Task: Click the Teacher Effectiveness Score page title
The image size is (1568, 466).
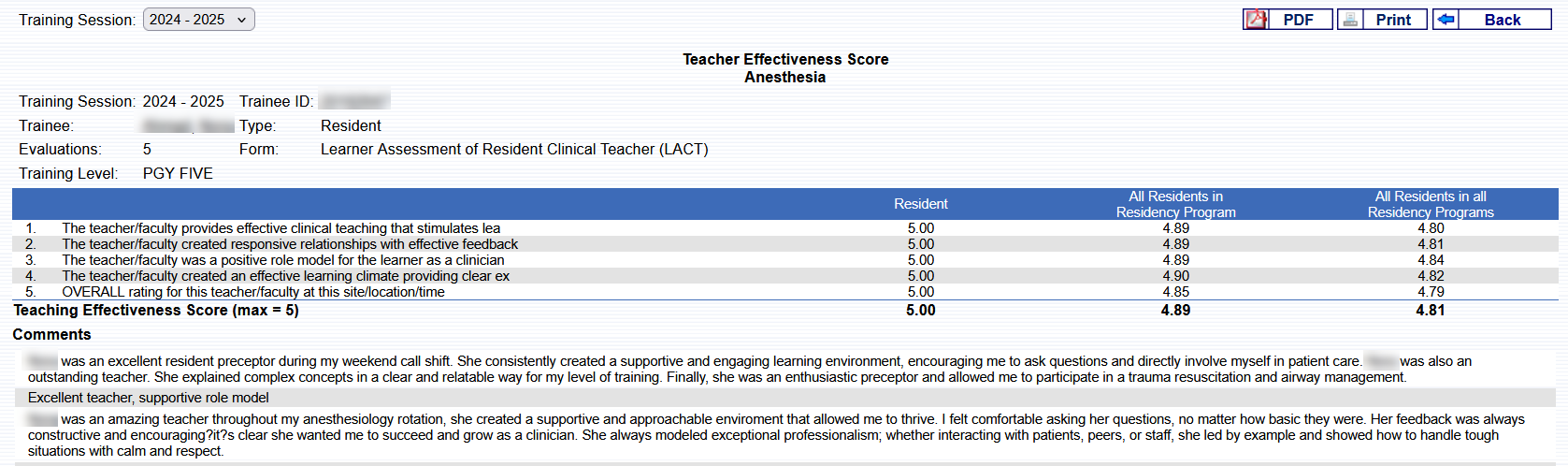Action: coord(785,60)
